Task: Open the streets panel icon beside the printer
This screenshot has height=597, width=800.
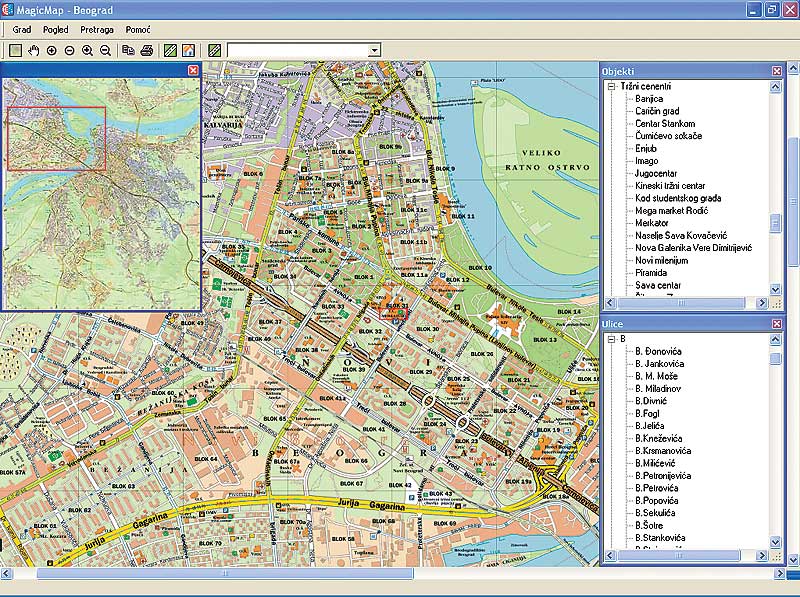Action: pos(170,51)
